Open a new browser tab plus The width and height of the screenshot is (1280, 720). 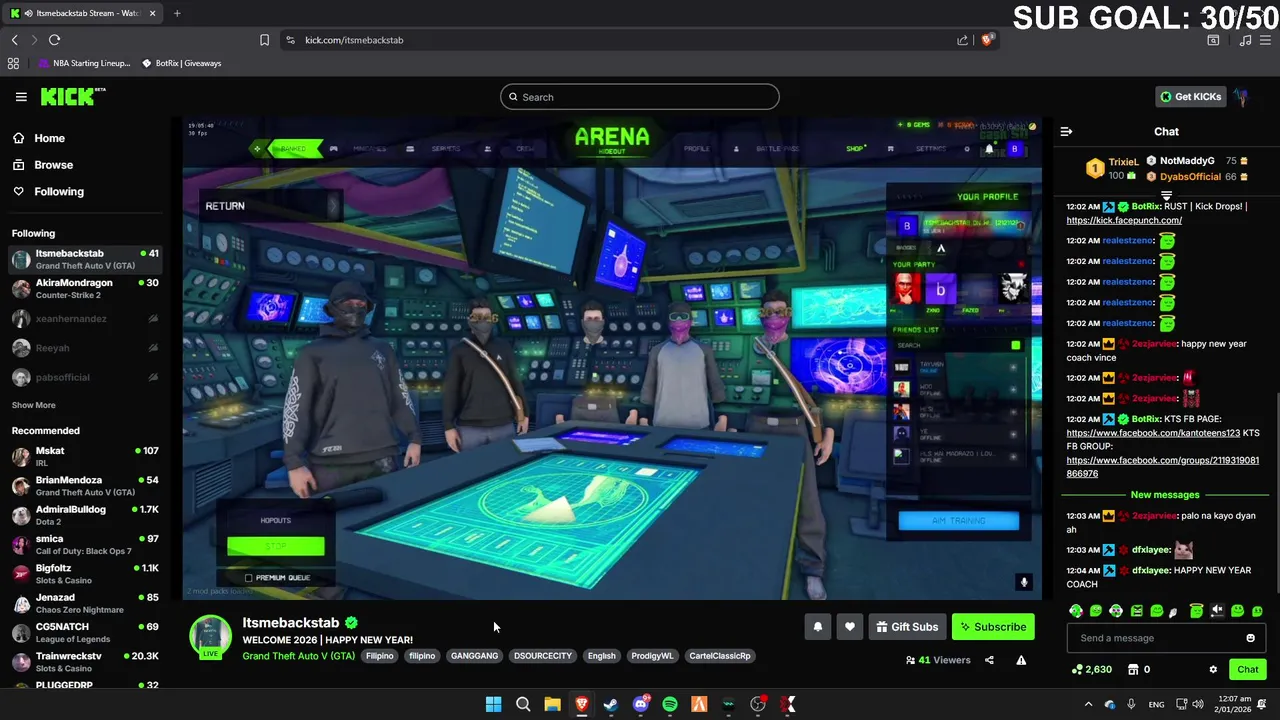click(177, 13)
